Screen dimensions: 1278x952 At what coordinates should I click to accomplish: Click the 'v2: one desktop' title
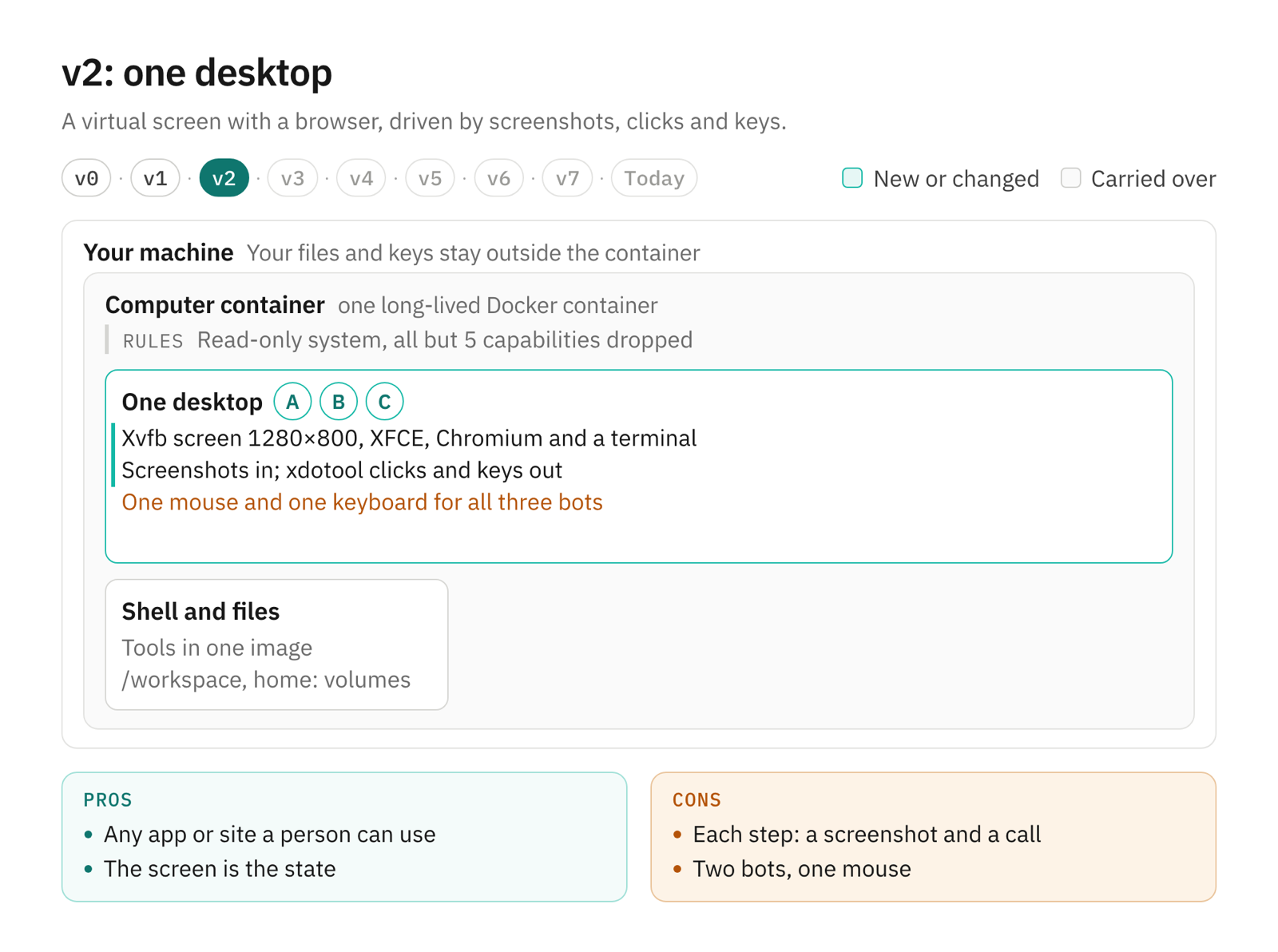tap(196, 72)
